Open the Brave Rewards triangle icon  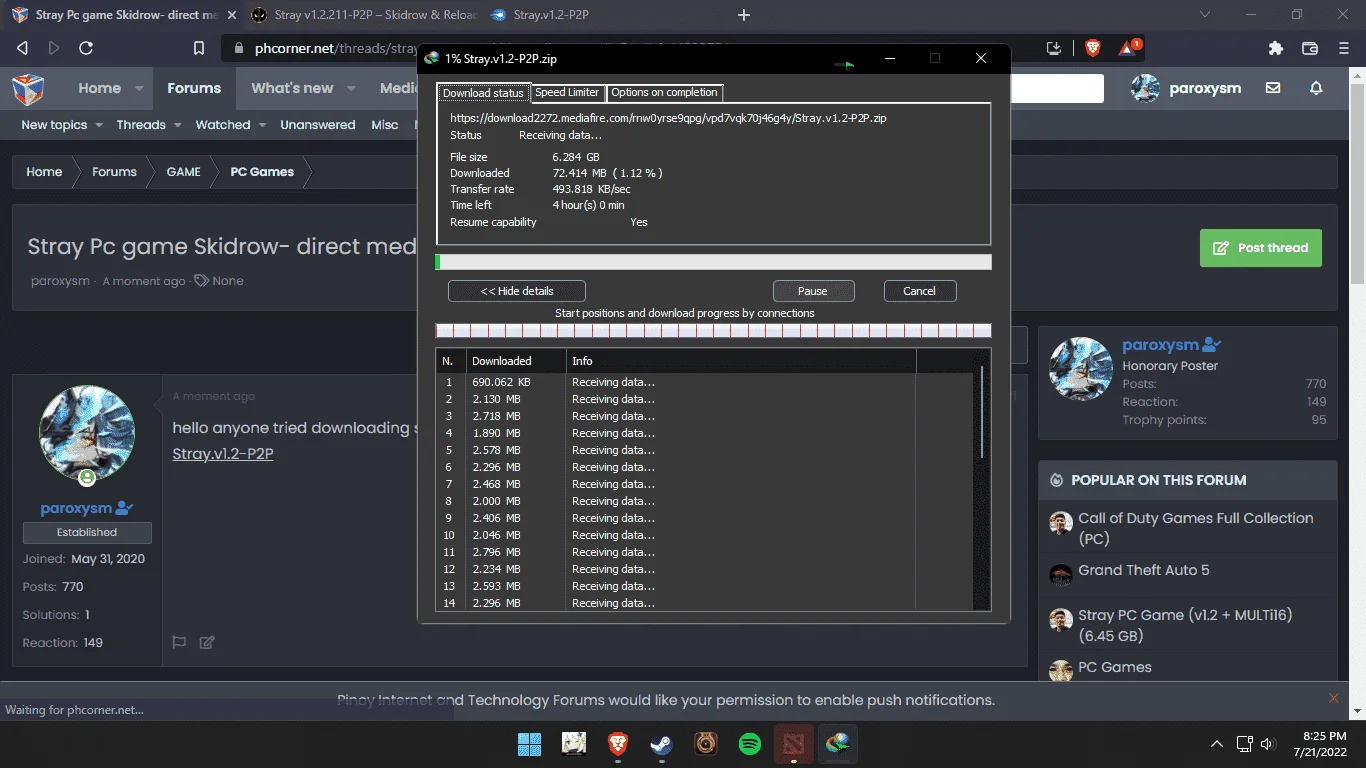point(1129,47)
